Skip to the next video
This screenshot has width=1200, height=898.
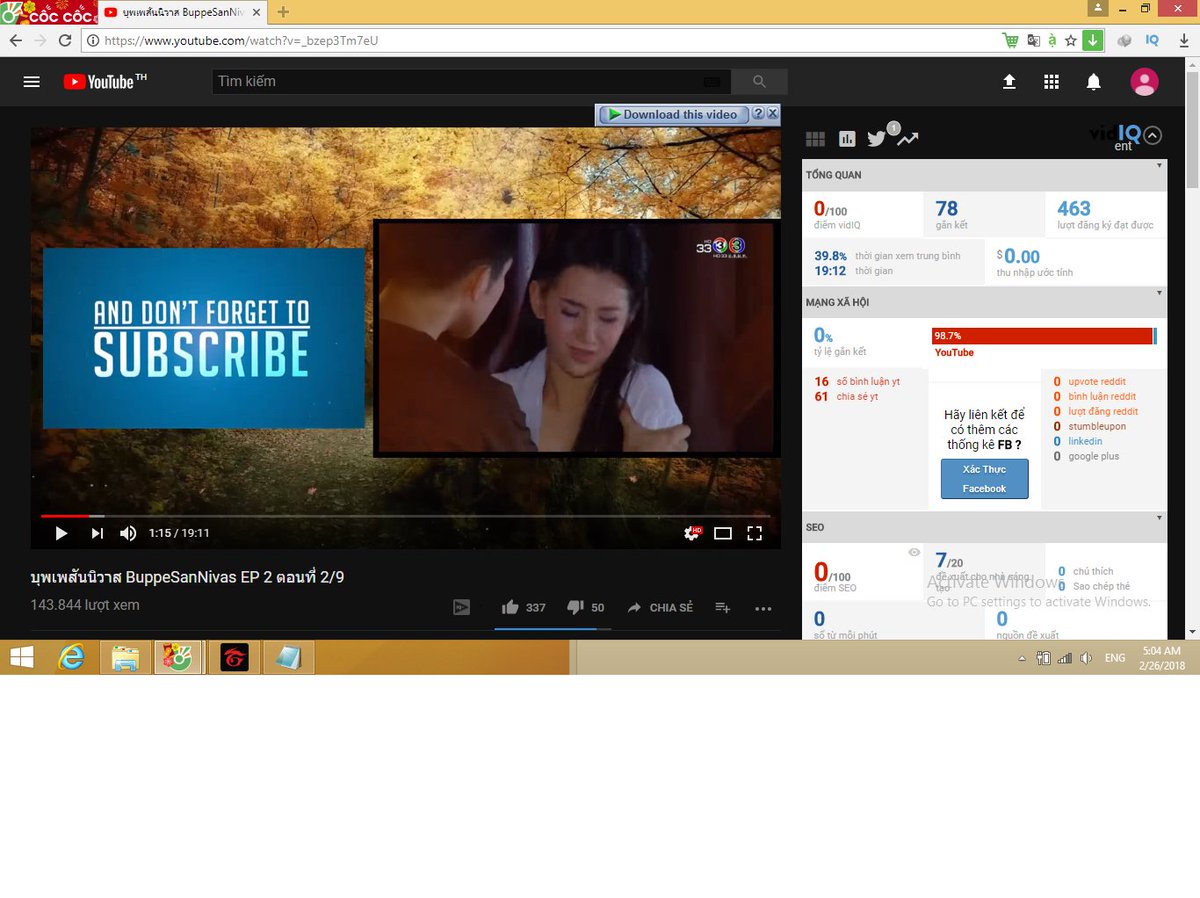click(x=97, y=533)
